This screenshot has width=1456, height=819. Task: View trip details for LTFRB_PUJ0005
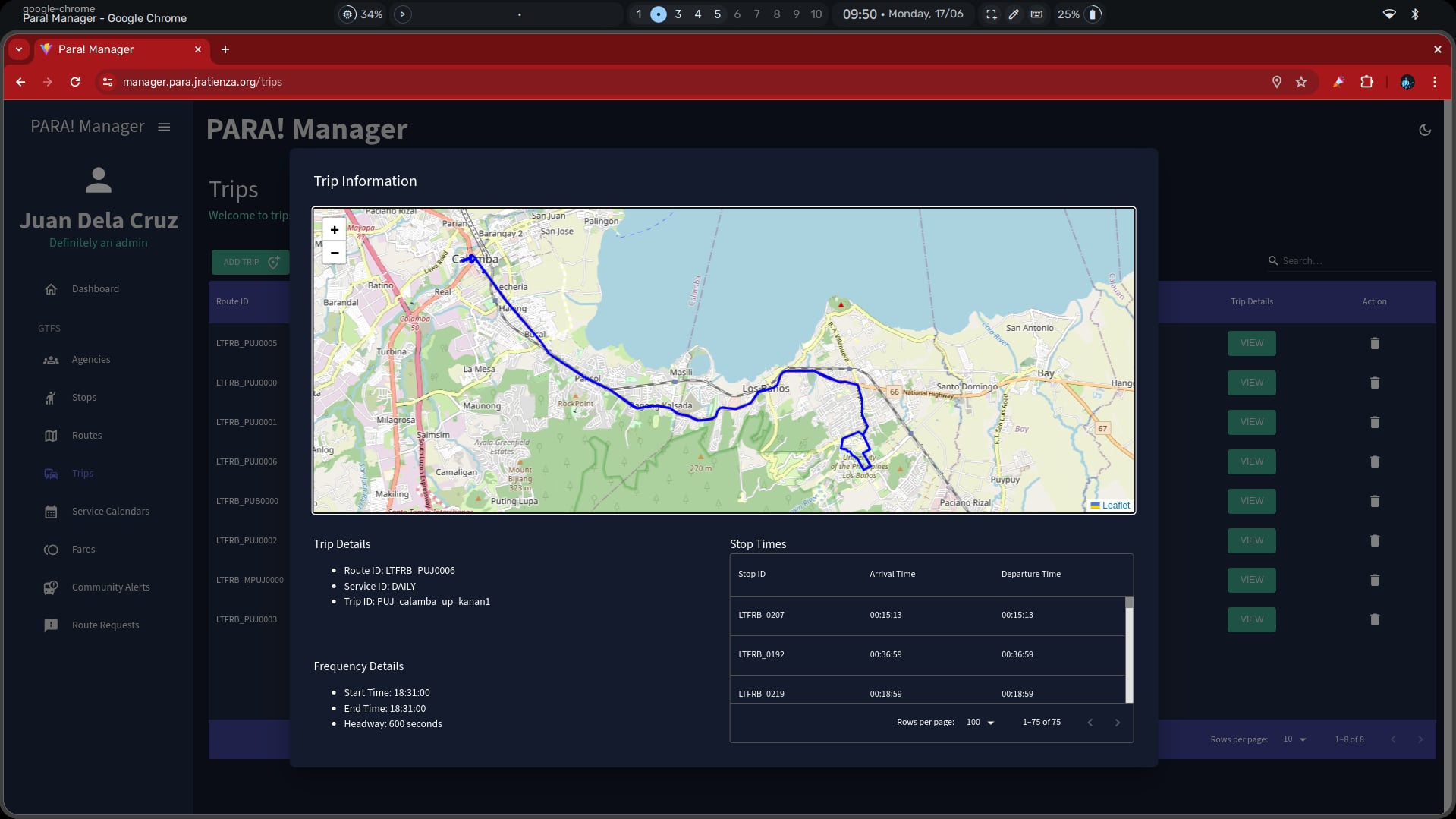point(1251,343)
